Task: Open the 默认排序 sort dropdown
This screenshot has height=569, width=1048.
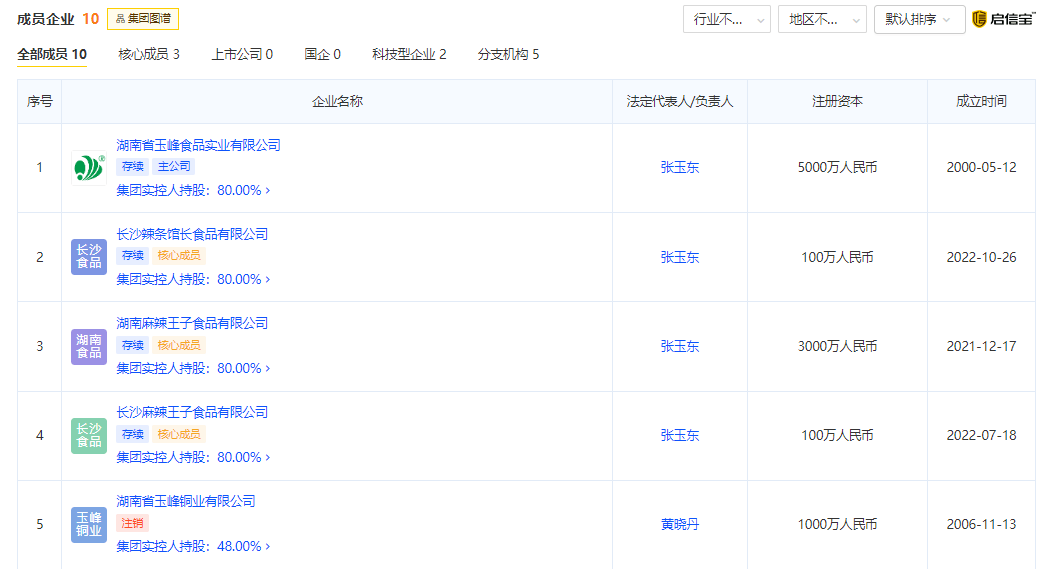Action: click(919, 19)
